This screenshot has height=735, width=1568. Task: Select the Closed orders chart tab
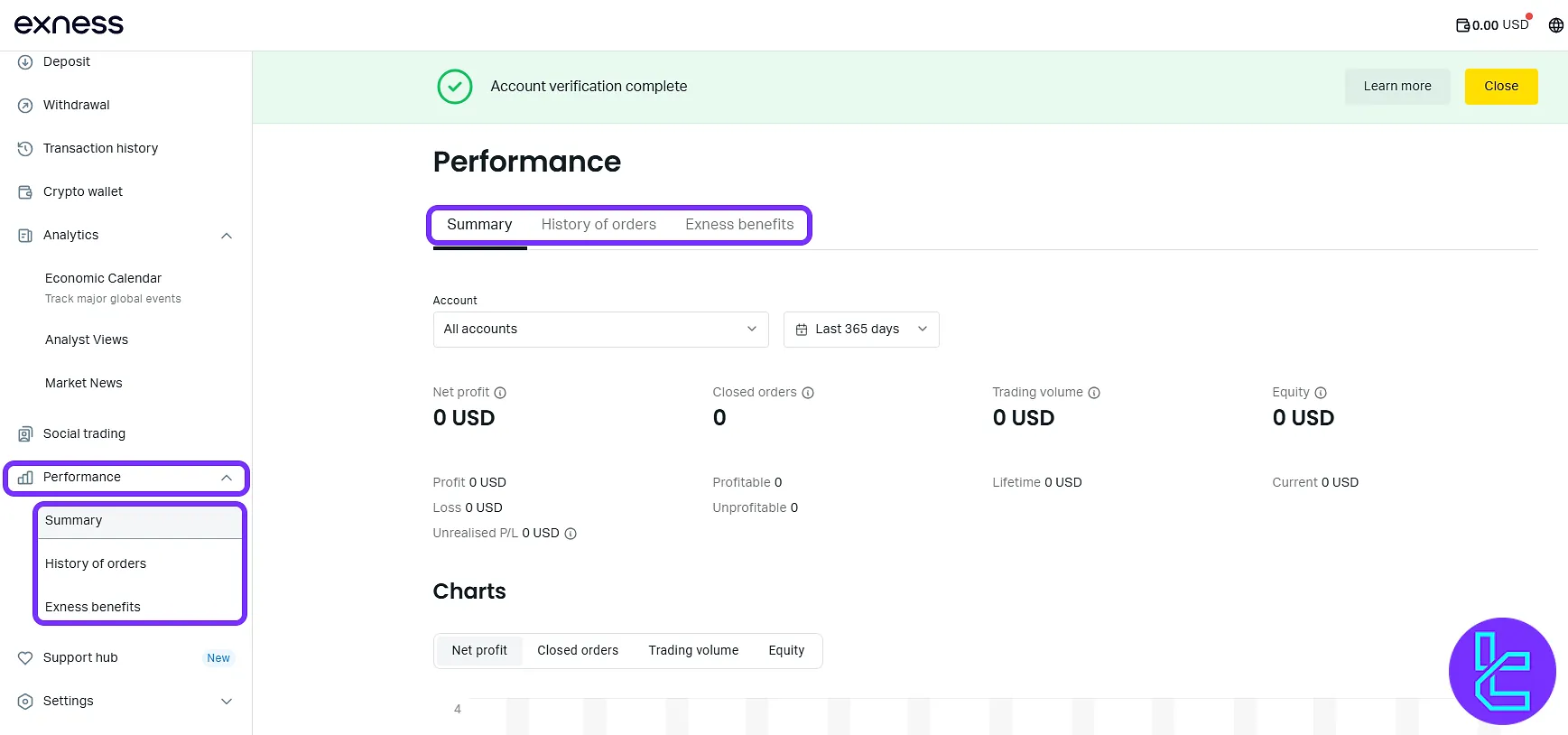(578, 650)
